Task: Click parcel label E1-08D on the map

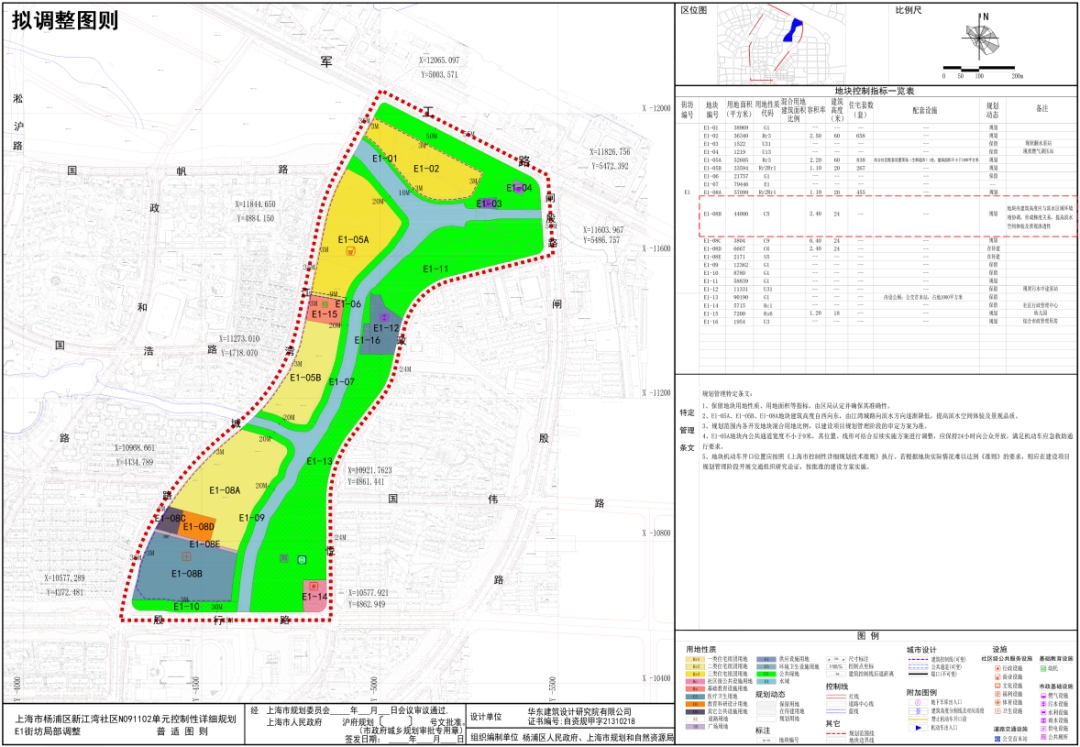Action: pos(197,527)
